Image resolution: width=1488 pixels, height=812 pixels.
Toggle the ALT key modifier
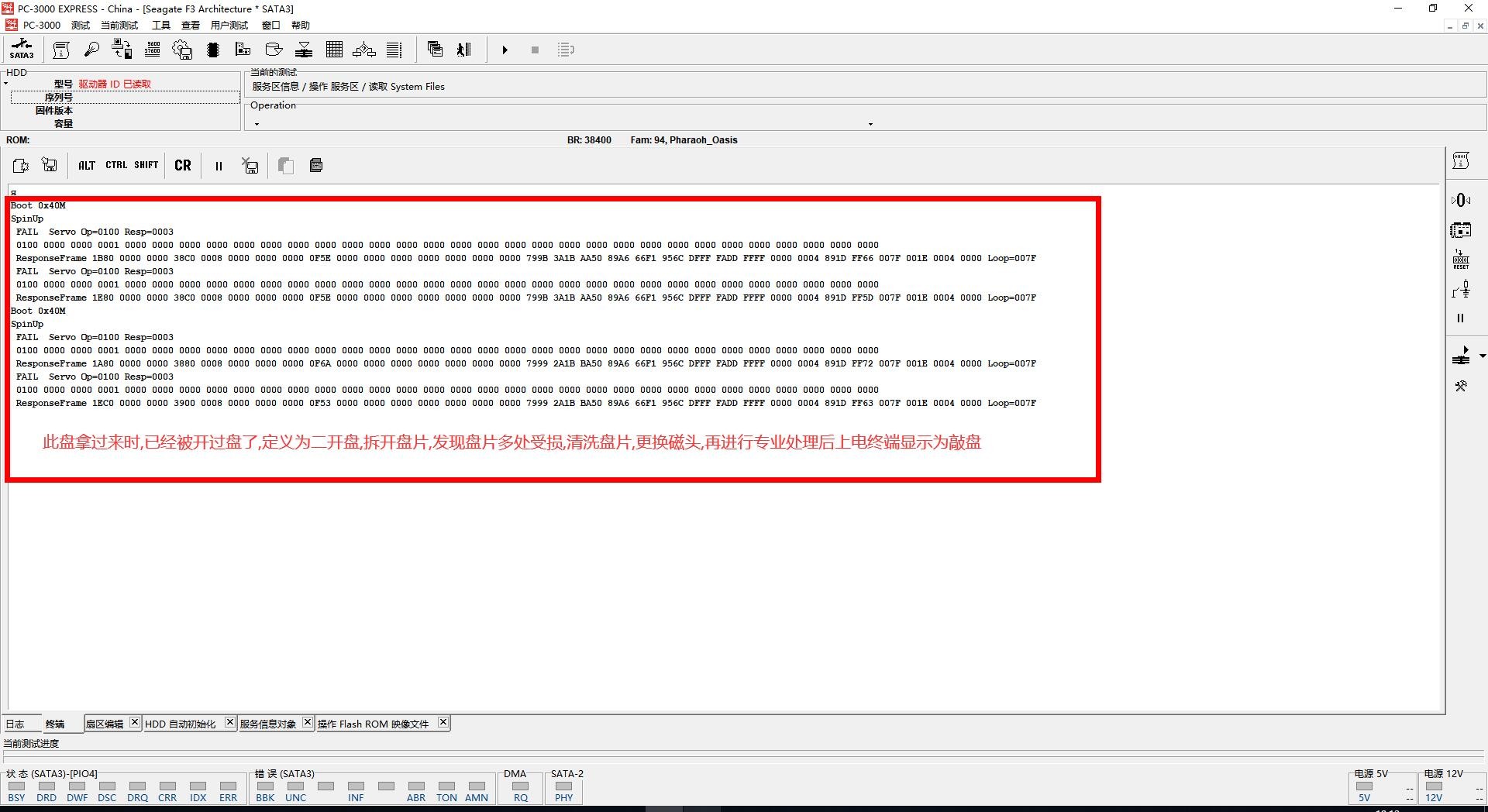87,165
